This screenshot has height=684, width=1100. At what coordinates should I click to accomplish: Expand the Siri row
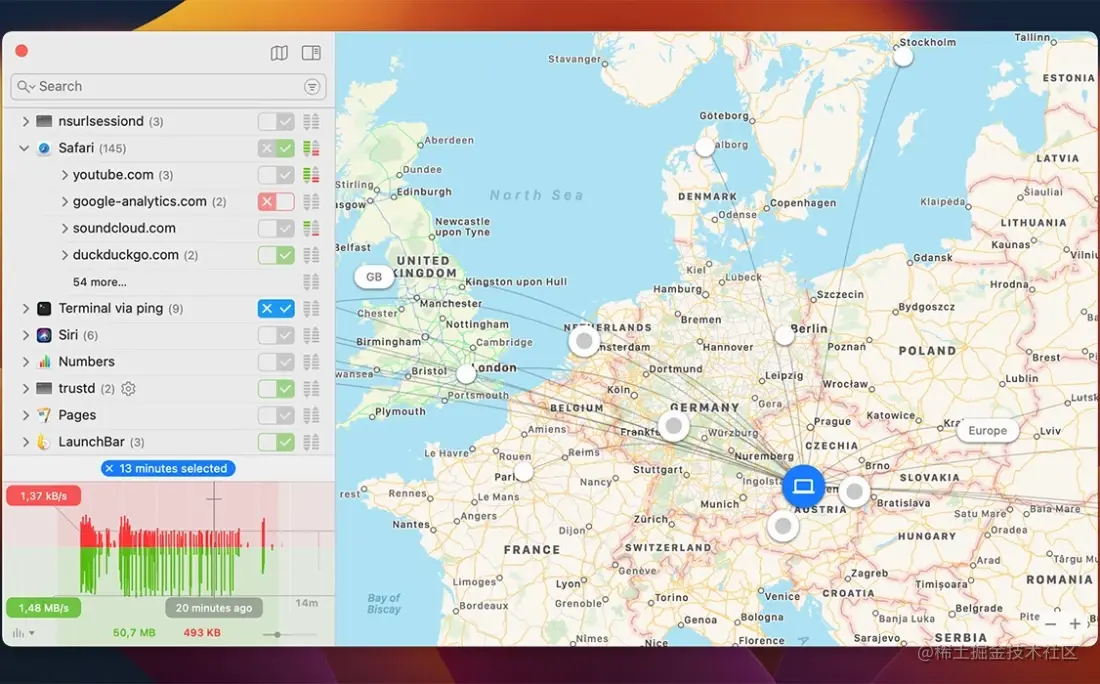click(25, 335)
